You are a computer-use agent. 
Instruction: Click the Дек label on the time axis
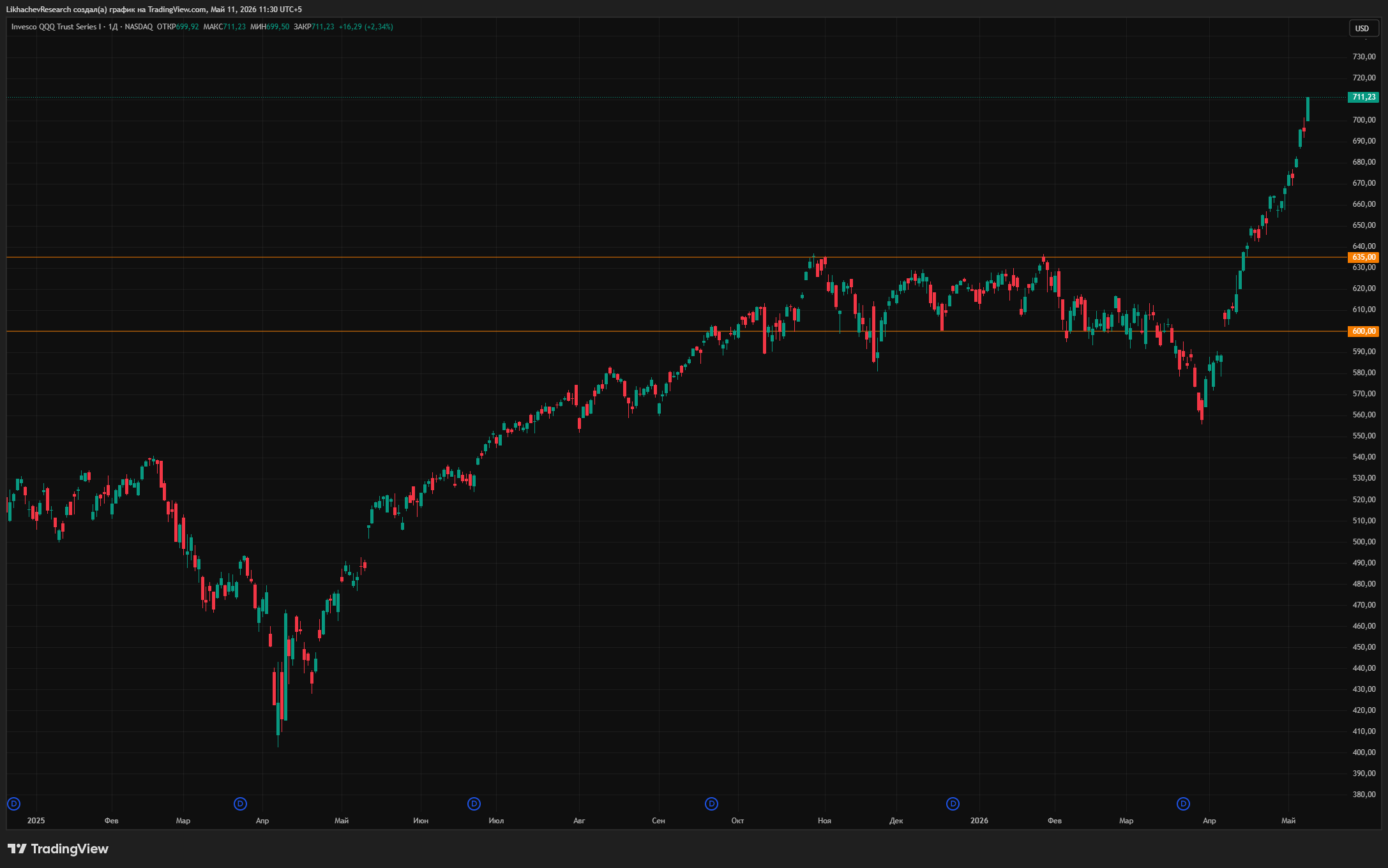click(896, 821)
